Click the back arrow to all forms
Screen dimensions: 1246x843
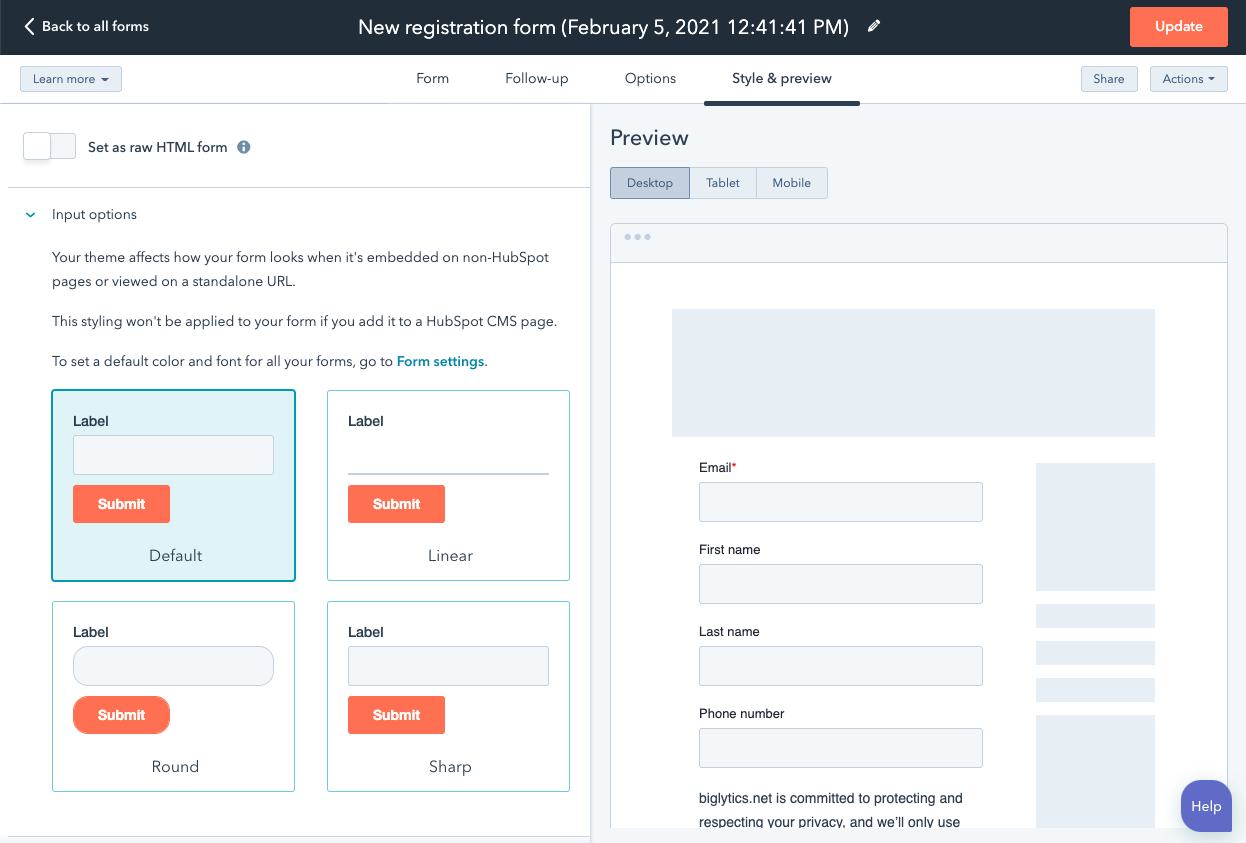[29, 27]
